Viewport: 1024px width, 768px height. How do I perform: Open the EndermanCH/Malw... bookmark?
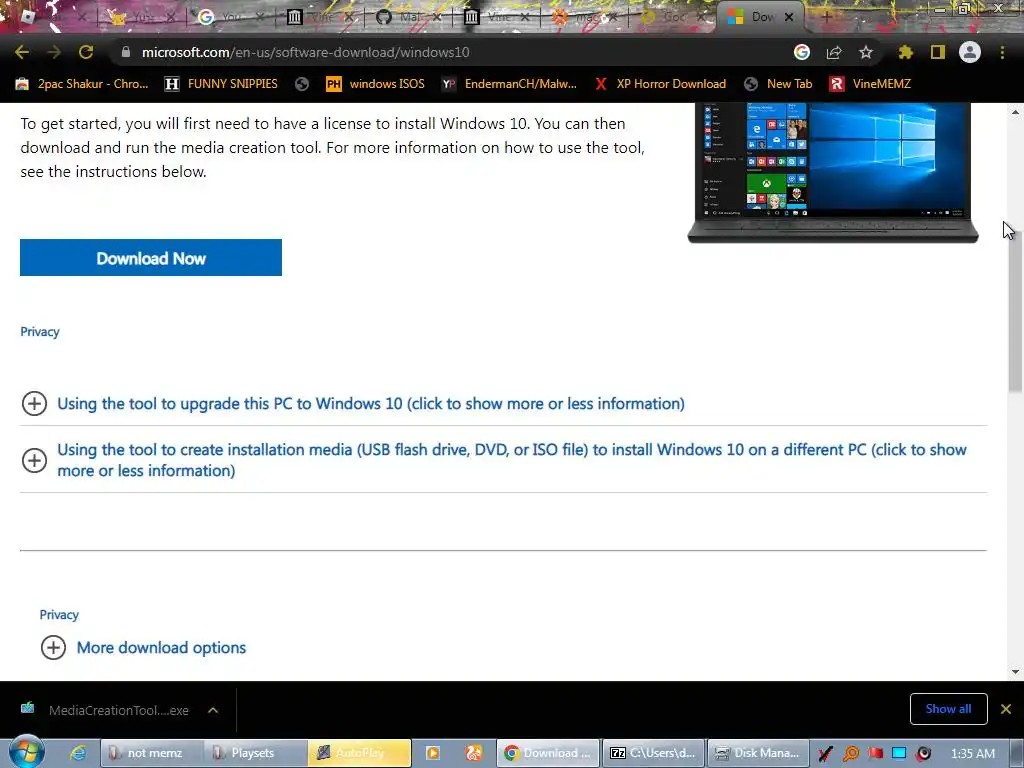(509, 84)
